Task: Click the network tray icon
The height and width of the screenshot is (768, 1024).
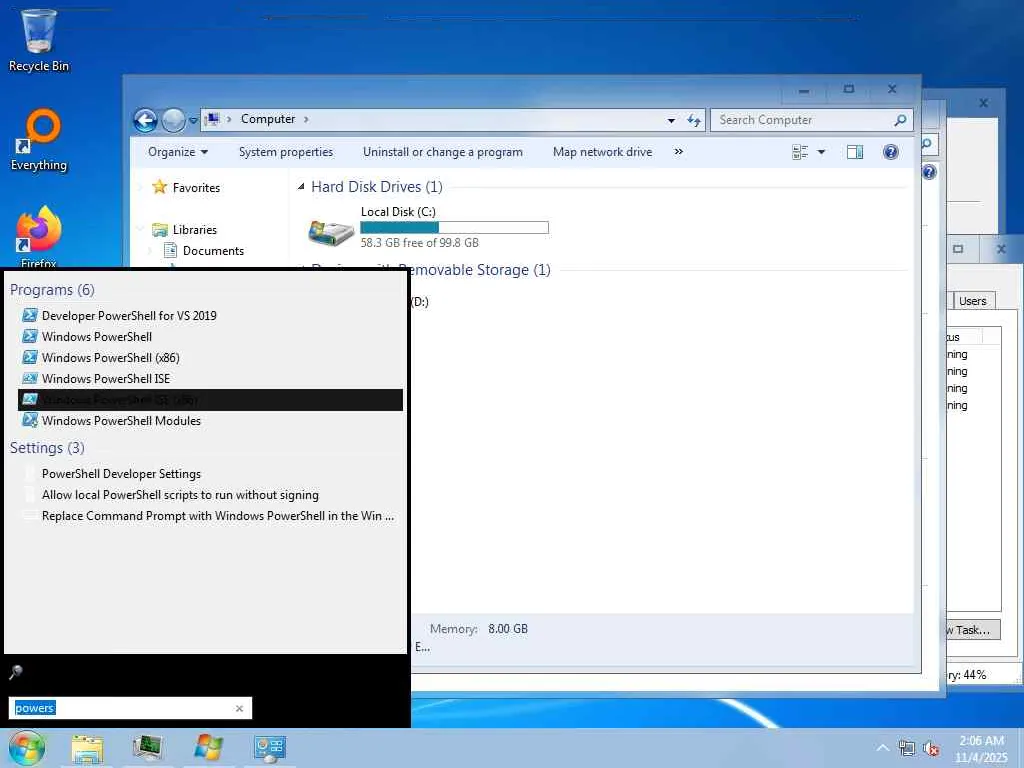Action: [906, 748]
